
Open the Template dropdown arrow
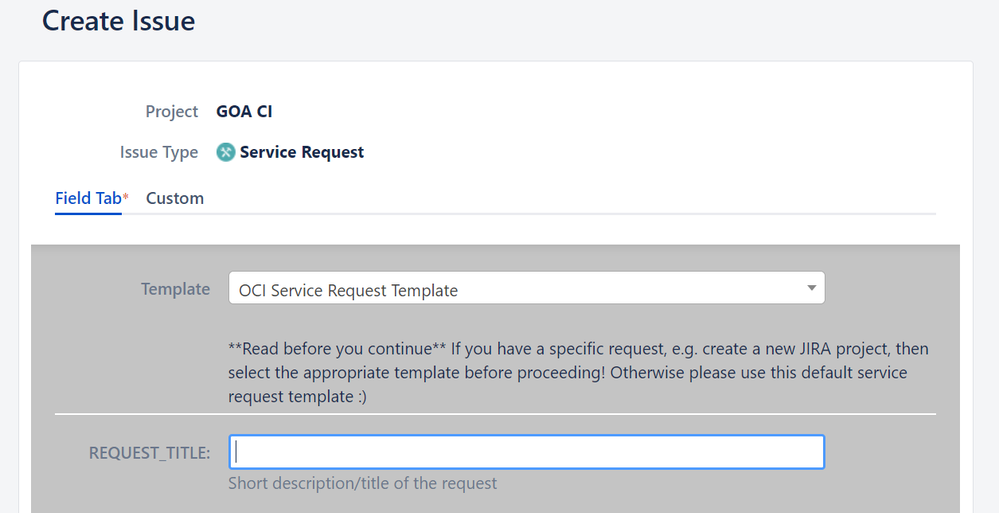click(811, 288)
